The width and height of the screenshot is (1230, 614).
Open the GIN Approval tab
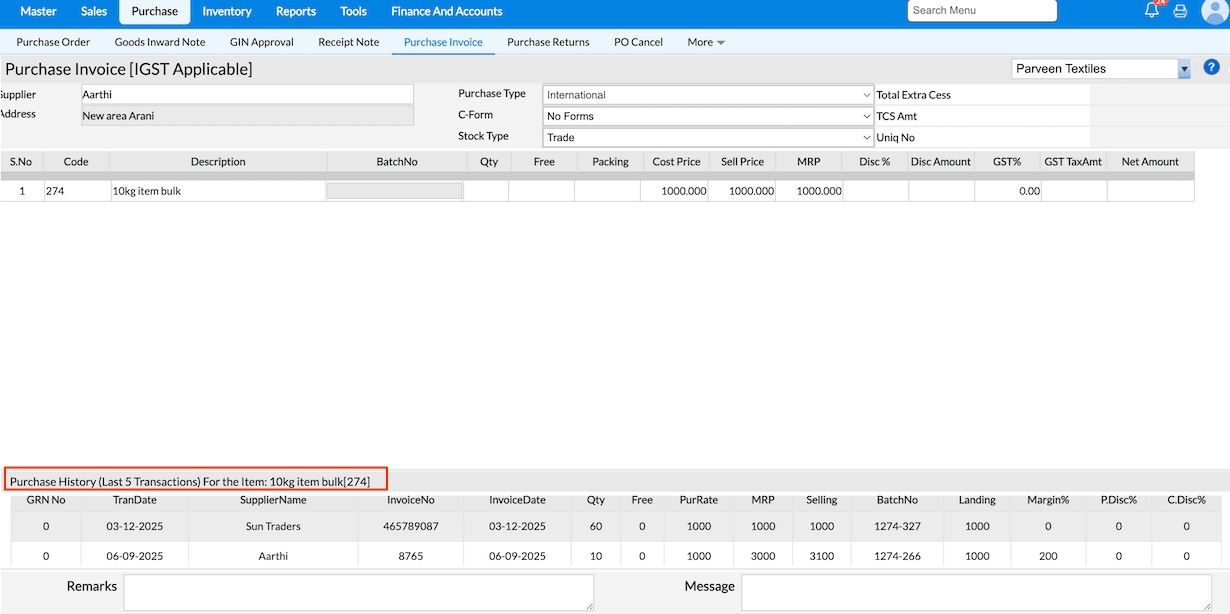pyautogui.click(x=262, y=42)
